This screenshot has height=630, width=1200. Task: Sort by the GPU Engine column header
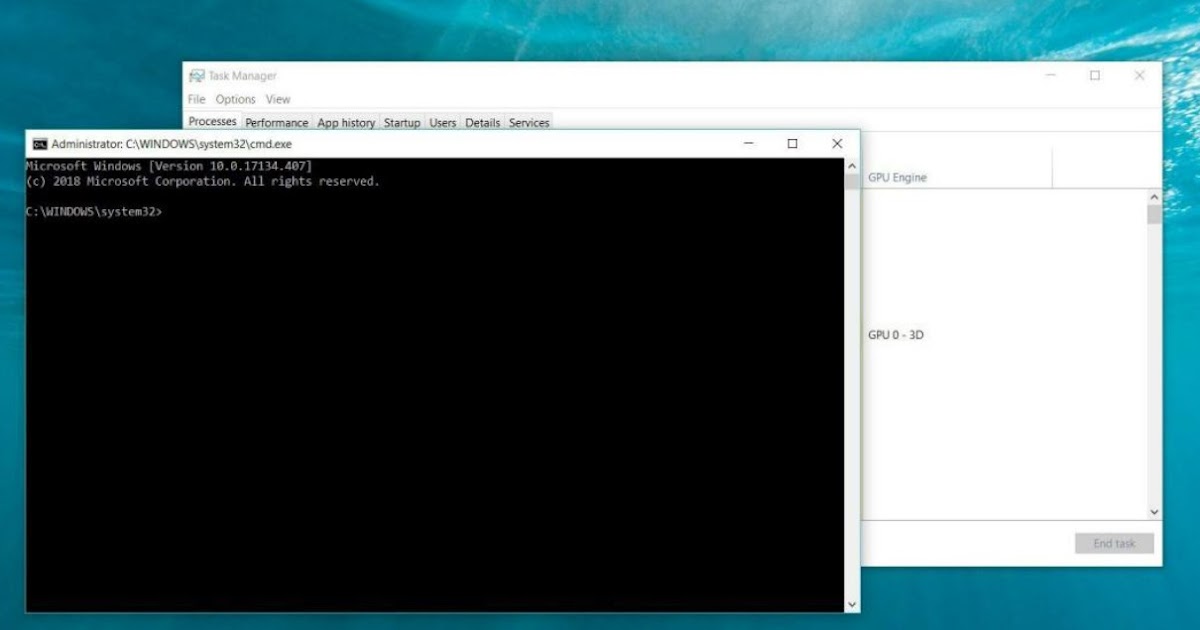pyautogui.click(x=897, y=178)
